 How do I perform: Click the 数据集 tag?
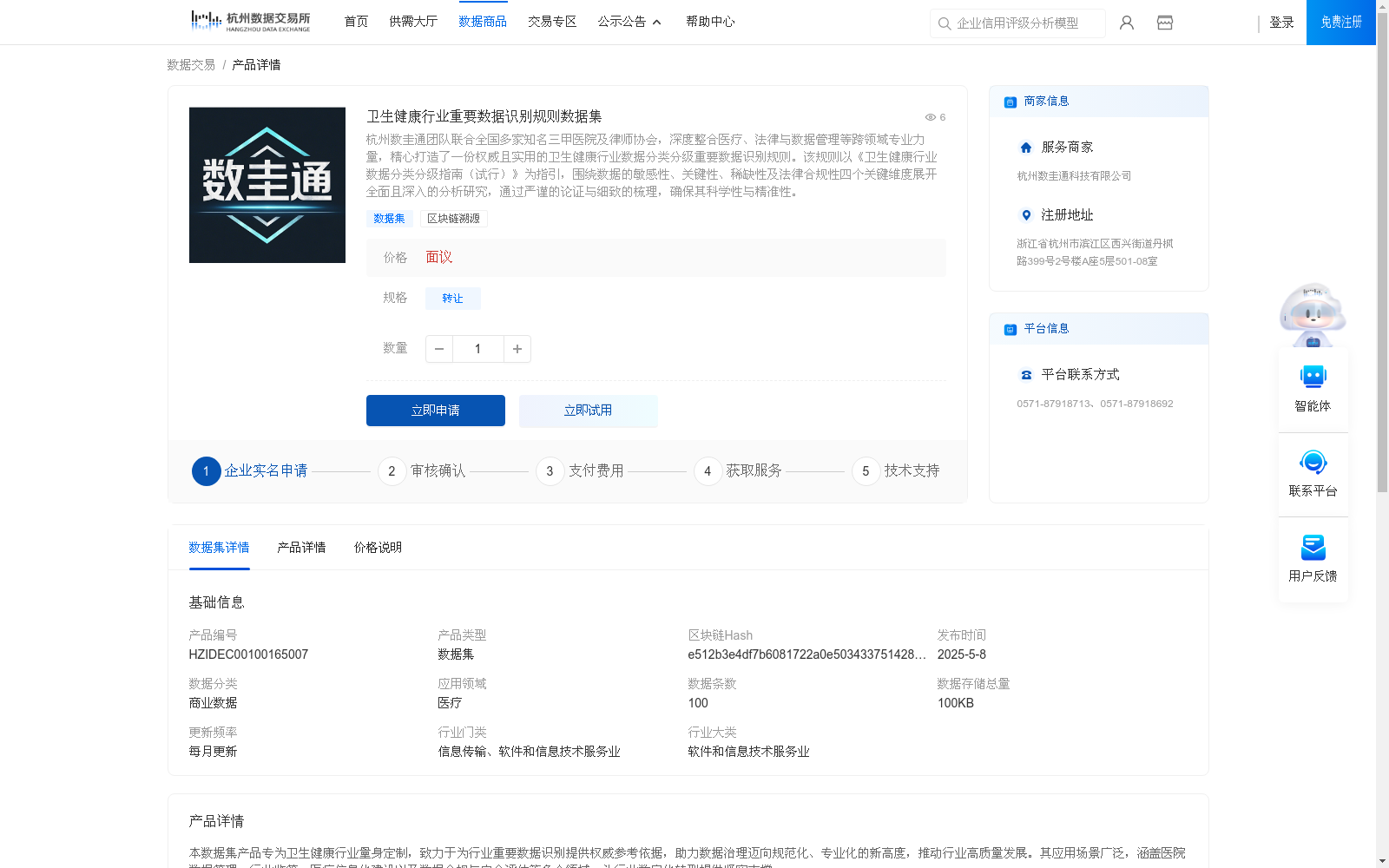[390, 219]
